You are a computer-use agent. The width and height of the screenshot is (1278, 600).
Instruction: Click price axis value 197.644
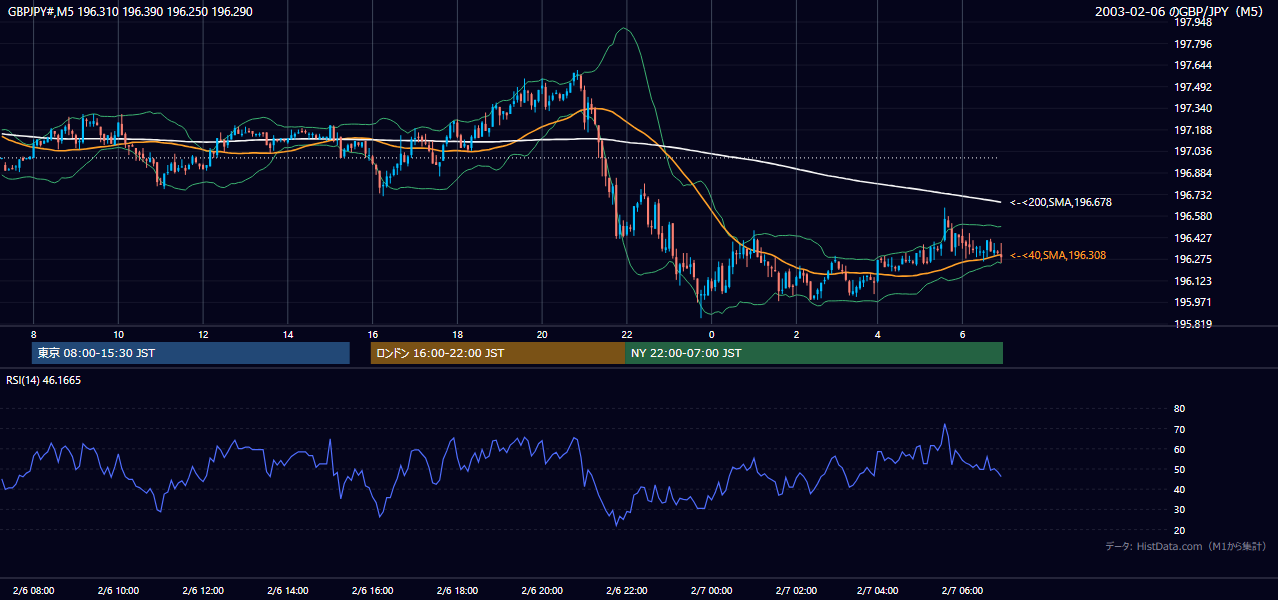pos(1193,65)
